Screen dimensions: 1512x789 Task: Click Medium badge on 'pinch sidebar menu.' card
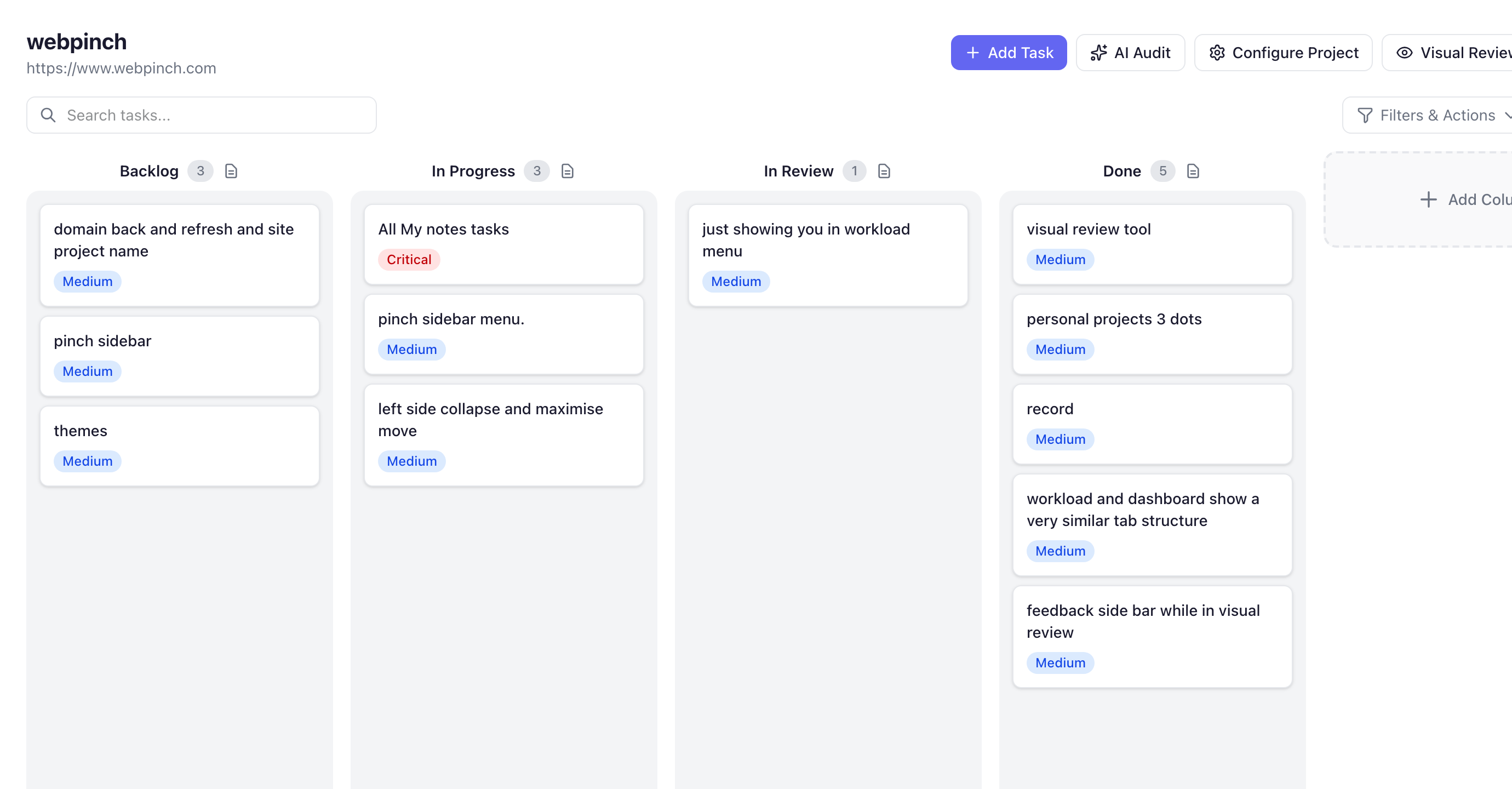[411, 350]
